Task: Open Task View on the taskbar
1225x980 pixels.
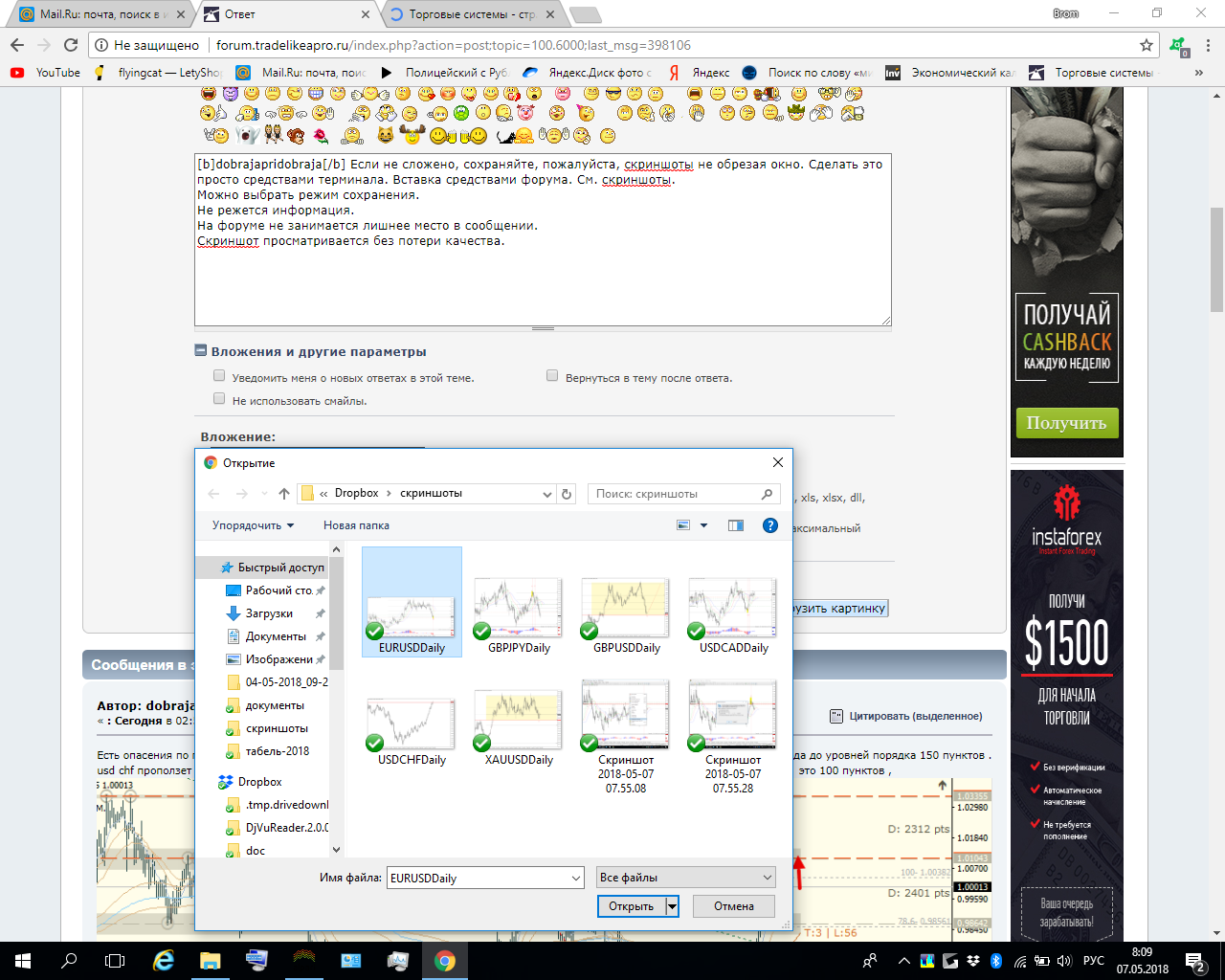Action: (x=115, y=961)
